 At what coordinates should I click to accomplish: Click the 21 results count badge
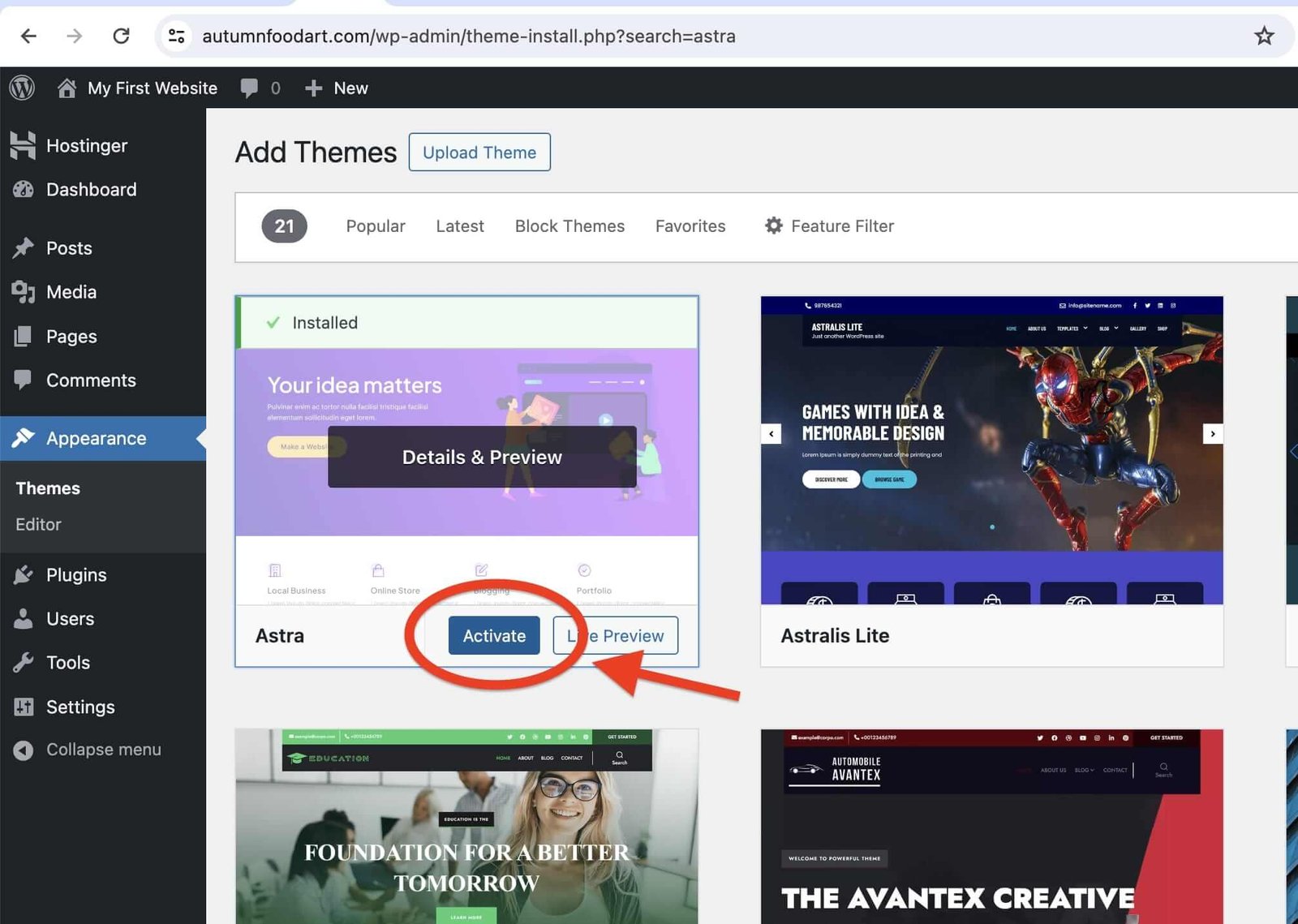[x=284, y=226]
